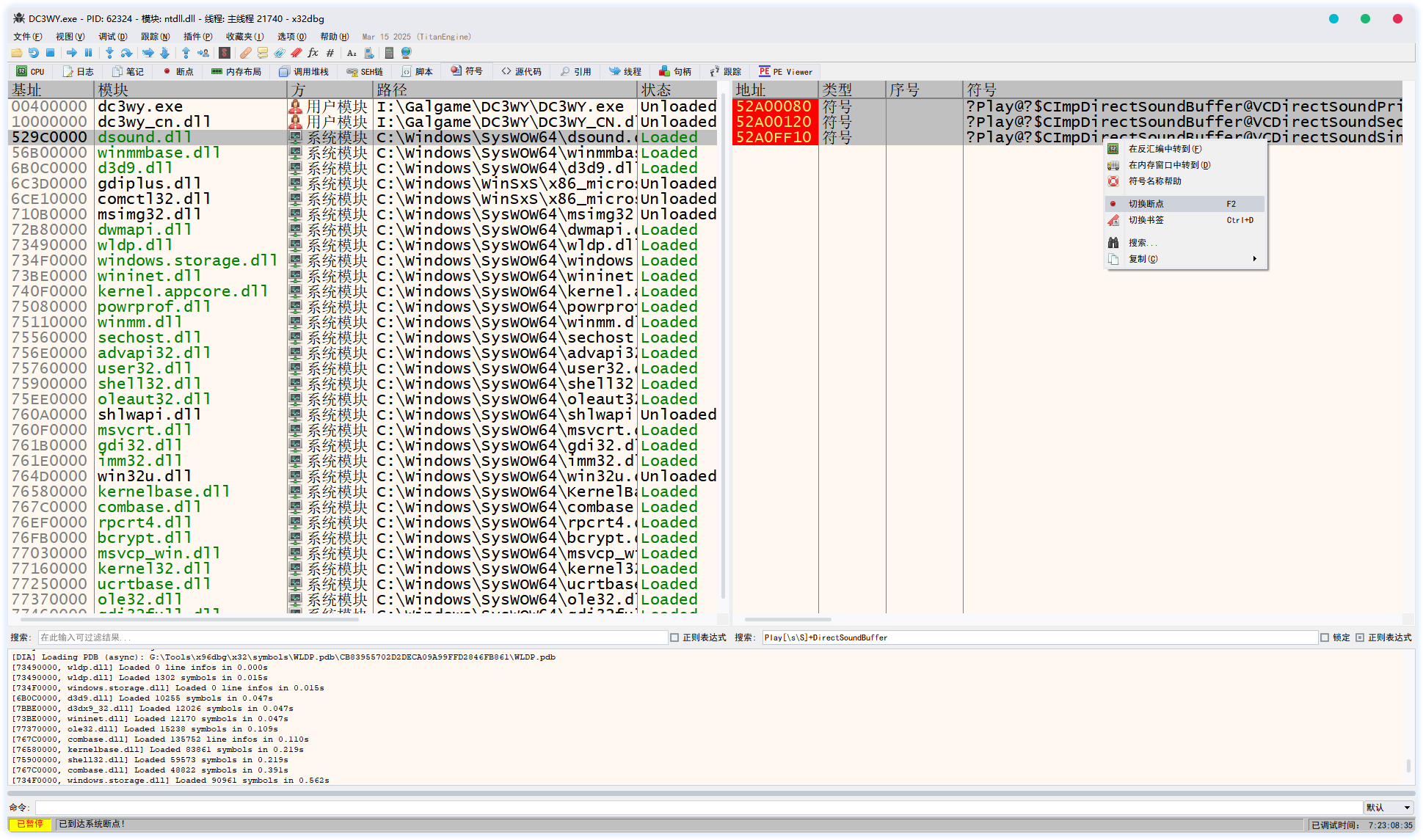The height and width of the screenshot is (840, 1423).
Task: Open the calculator toolbar icon
Action: point(389,53)
